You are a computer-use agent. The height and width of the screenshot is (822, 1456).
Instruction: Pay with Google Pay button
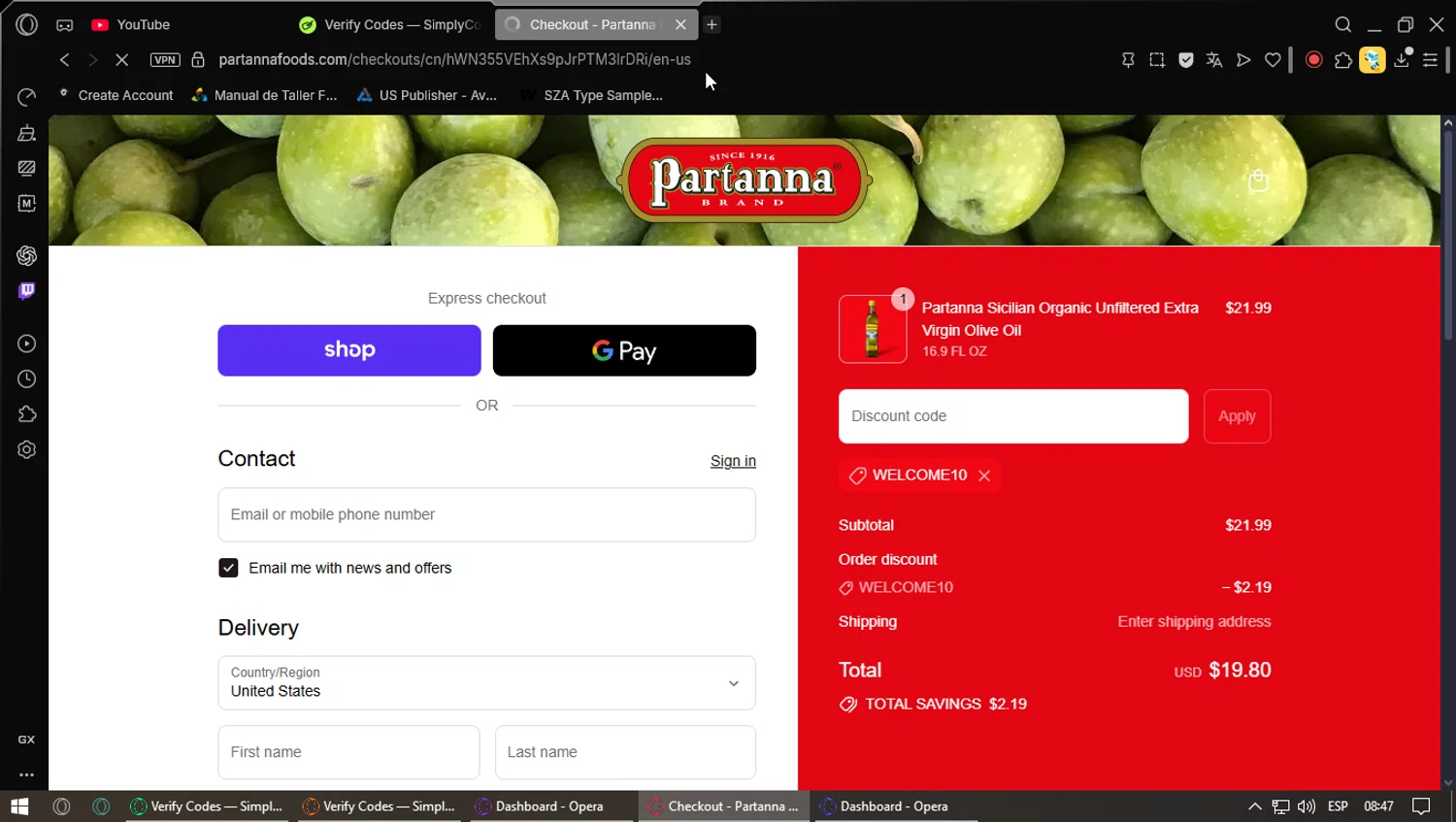click(x=624, y=350)
